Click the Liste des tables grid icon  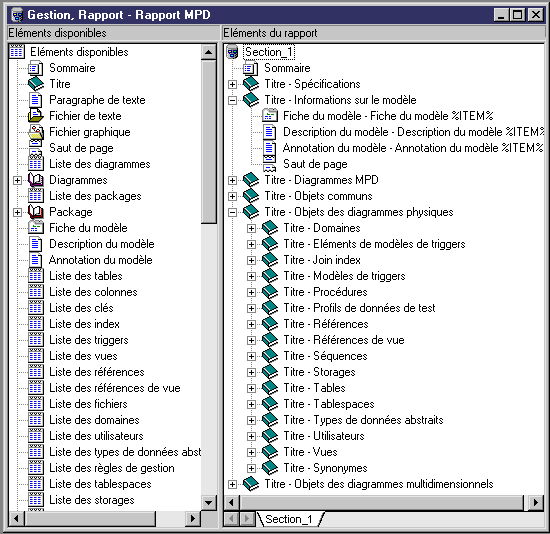click(x=36, y=276)
